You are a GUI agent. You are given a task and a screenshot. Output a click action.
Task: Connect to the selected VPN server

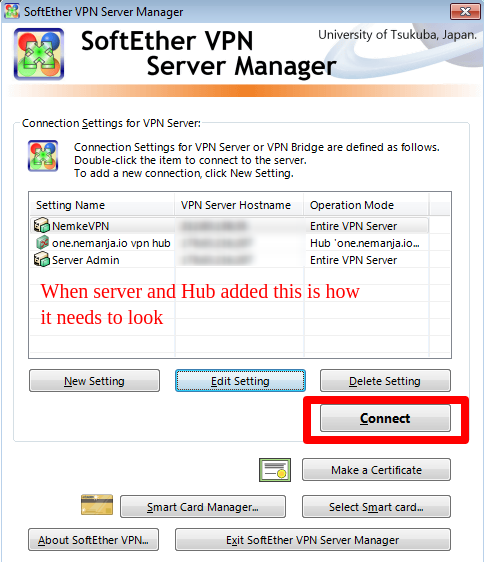[x=385, y=418]
